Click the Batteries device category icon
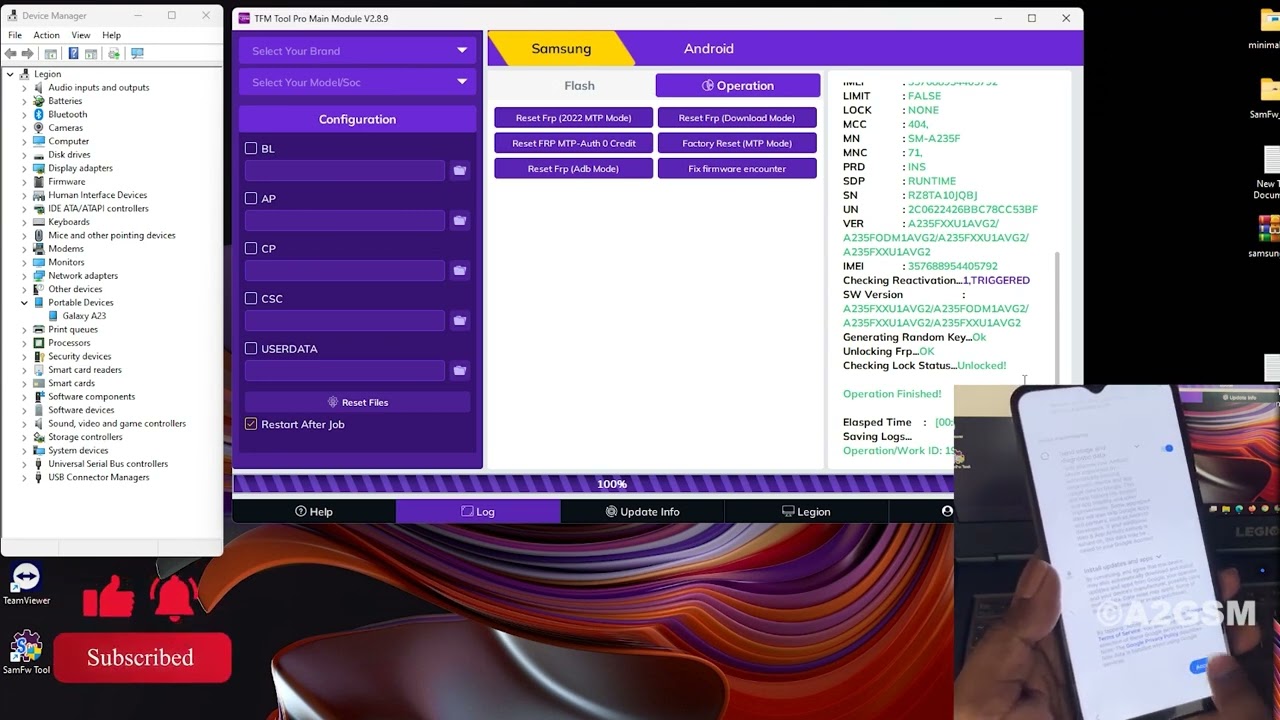The height and width of the screenshot is (720, 1280). 39,101
